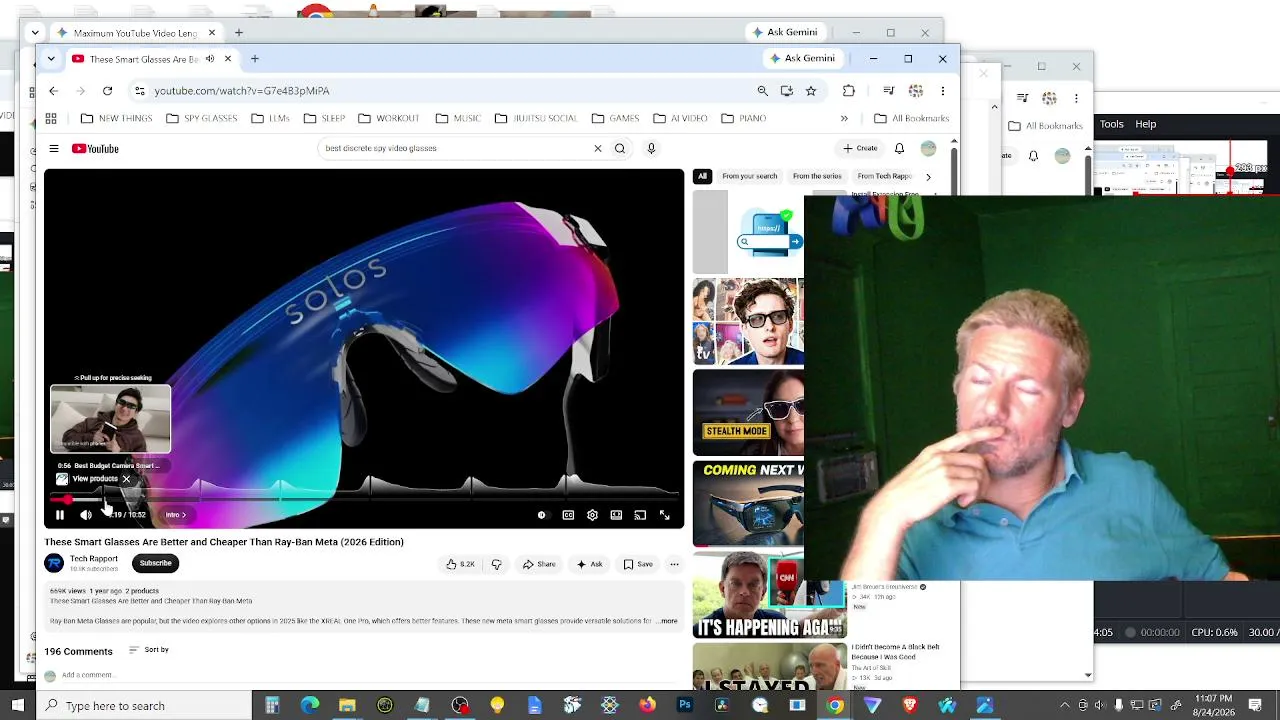Image resolution: width=1280 pixels, height=720 pixels.
Task: Click the taskbar search box
Action: pos(145,706)
